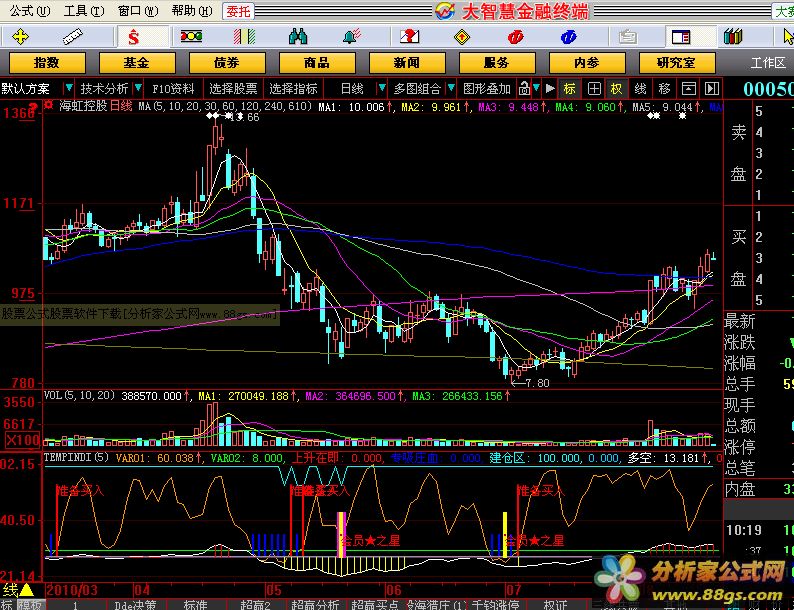Expand the 技术分析 dropdown arrow
This screenshot has height=610, width=794.
click(138, 88)
